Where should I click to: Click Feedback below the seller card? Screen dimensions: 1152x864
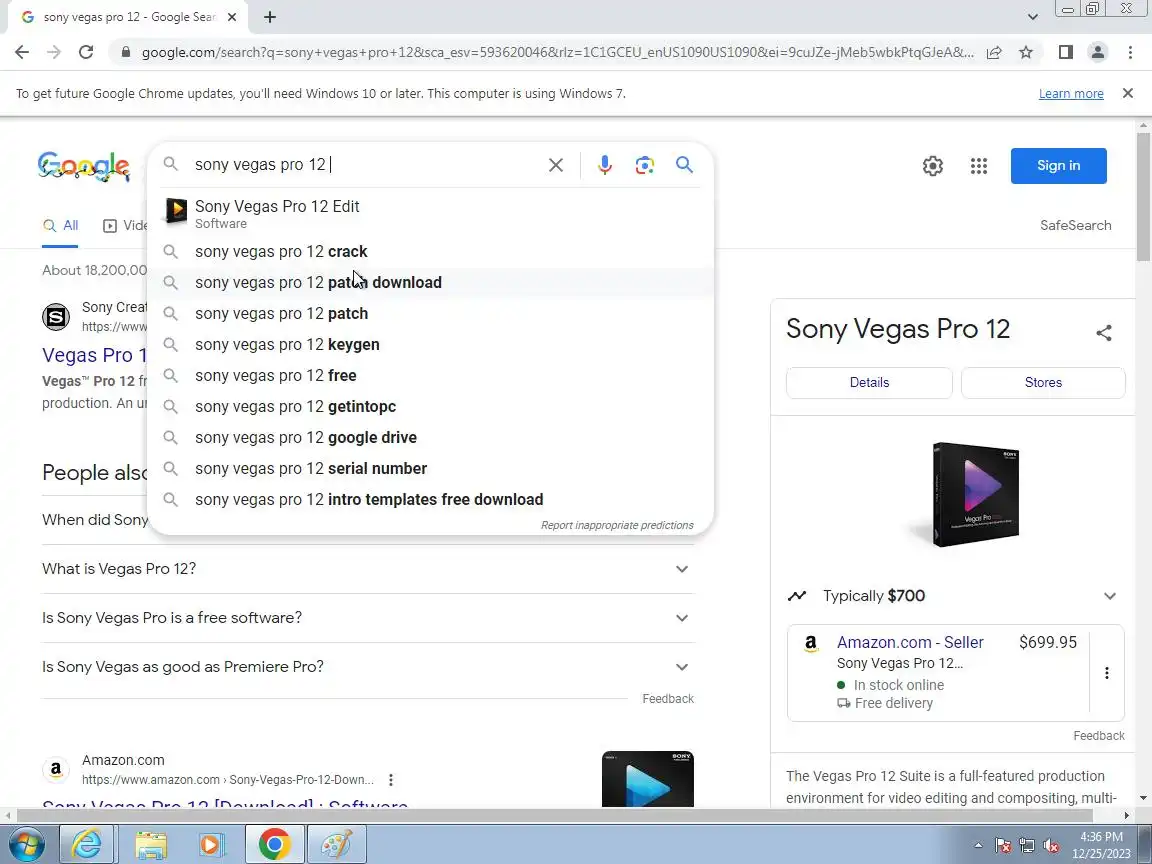pos(1098,736)
